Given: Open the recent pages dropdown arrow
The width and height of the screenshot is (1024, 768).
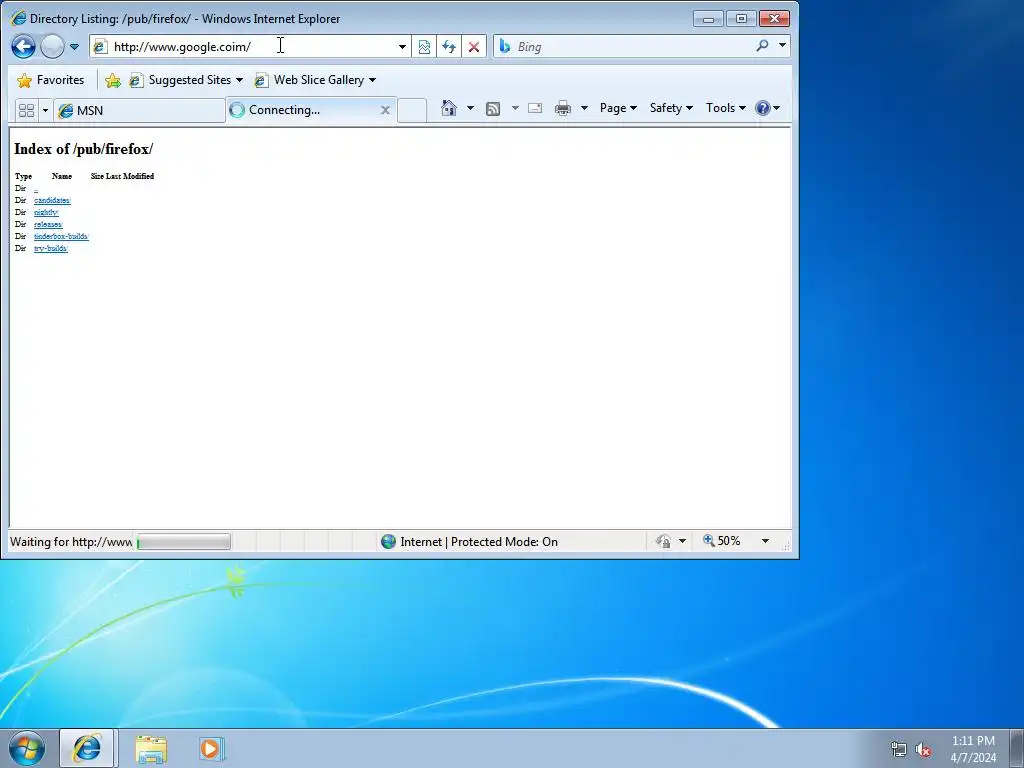Looking at the screenshot, I should pyautogui.click(x=74, y=47).
